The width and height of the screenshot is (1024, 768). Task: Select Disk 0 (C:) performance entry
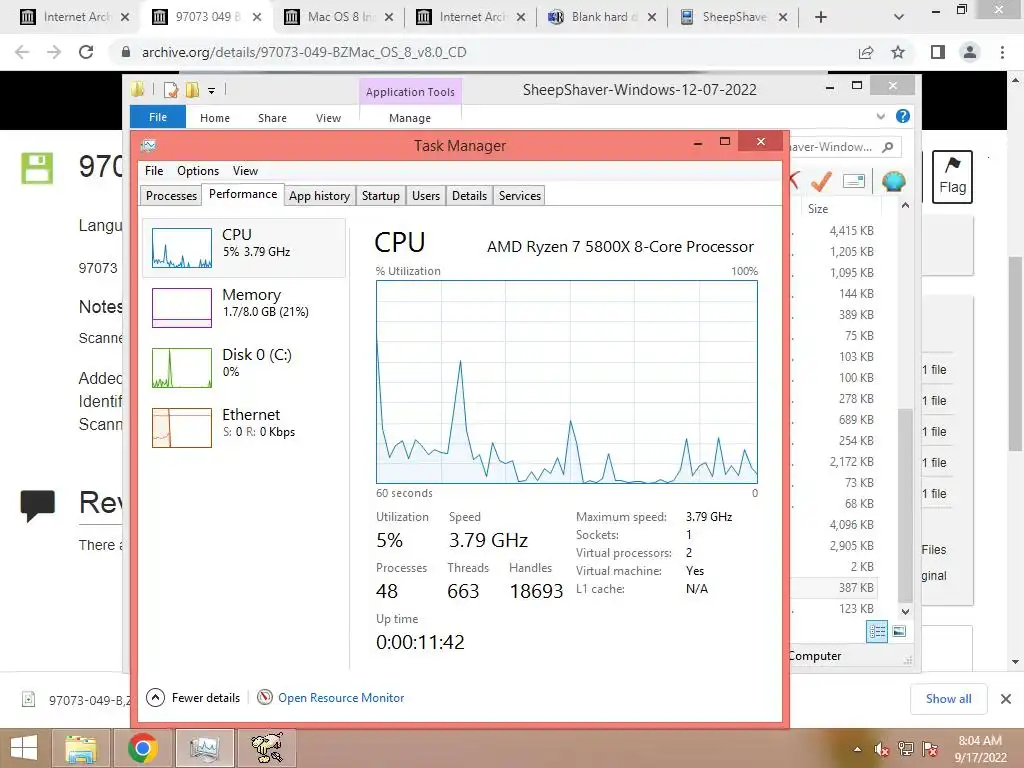click(244, 368)
